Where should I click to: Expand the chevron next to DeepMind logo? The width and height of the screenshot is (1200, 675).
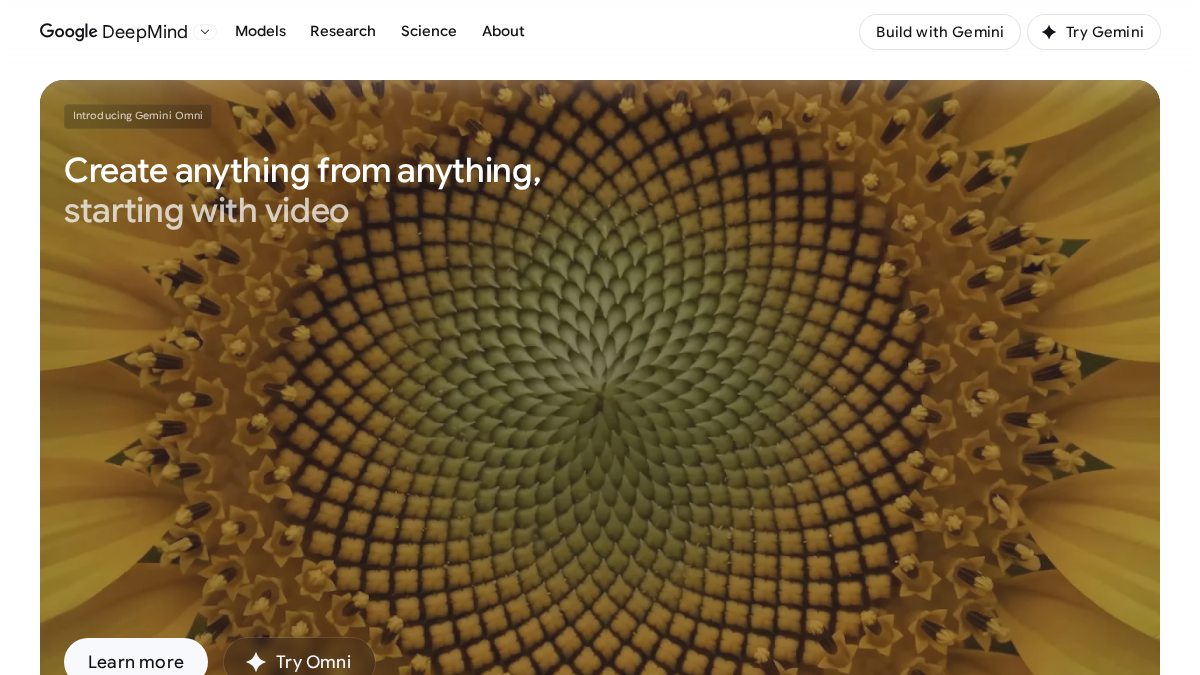pos(205,32)
